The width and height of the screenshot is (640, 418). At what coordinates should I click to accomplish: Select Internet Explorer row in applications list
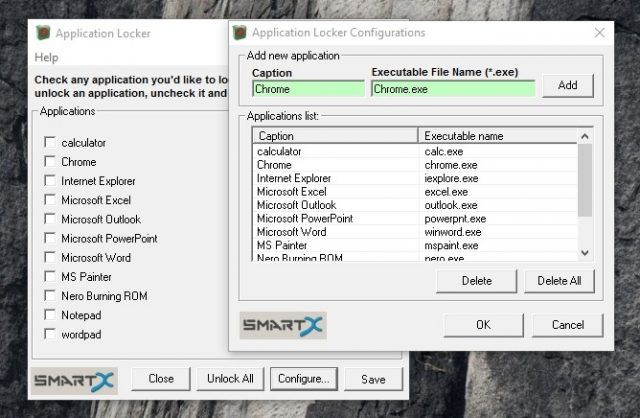415,178
